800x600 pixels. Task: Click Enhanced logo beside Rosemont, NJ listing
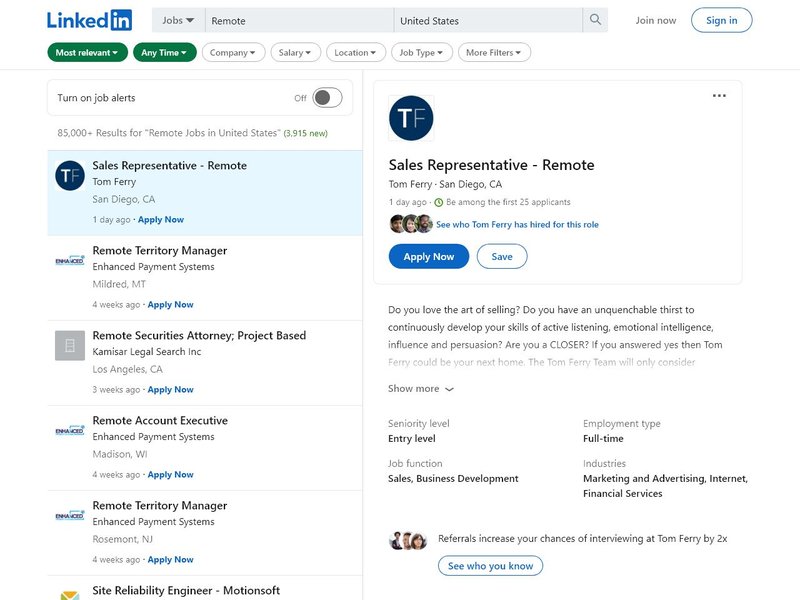(x=70, y=515)
